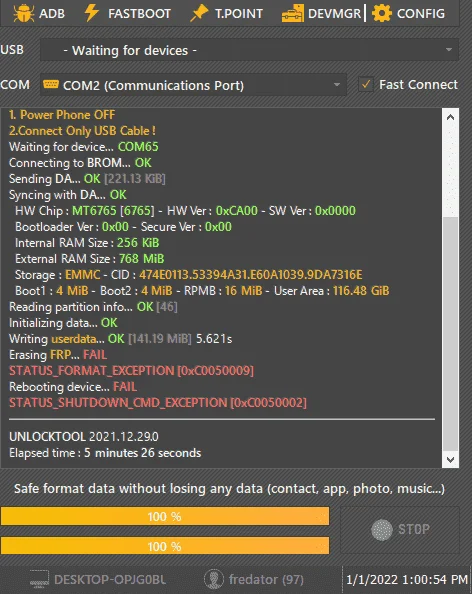Click the COM65 device value

[138, 147]
